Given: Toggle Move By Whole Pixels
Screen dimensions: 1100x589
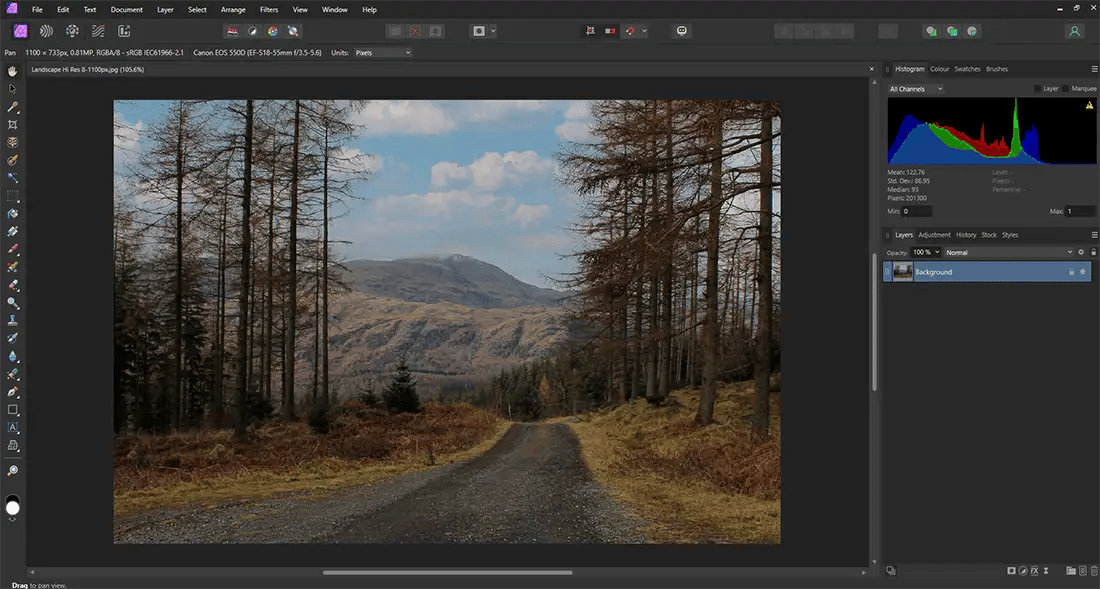Looking at the screenshot, I should click(x=610, y=31).
